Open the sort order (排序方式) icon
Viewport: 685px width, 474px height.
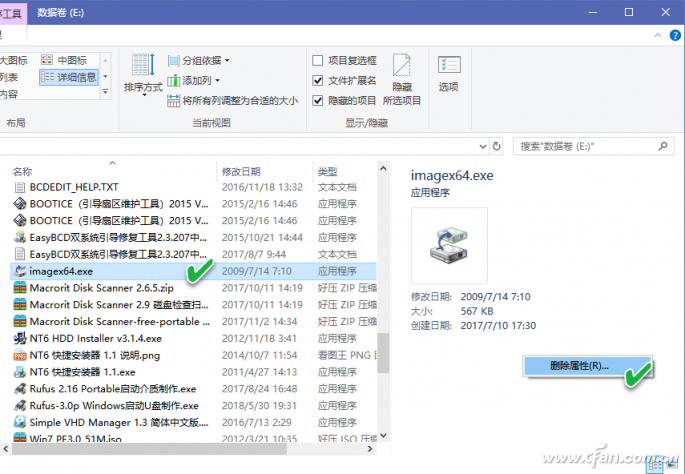143,65
